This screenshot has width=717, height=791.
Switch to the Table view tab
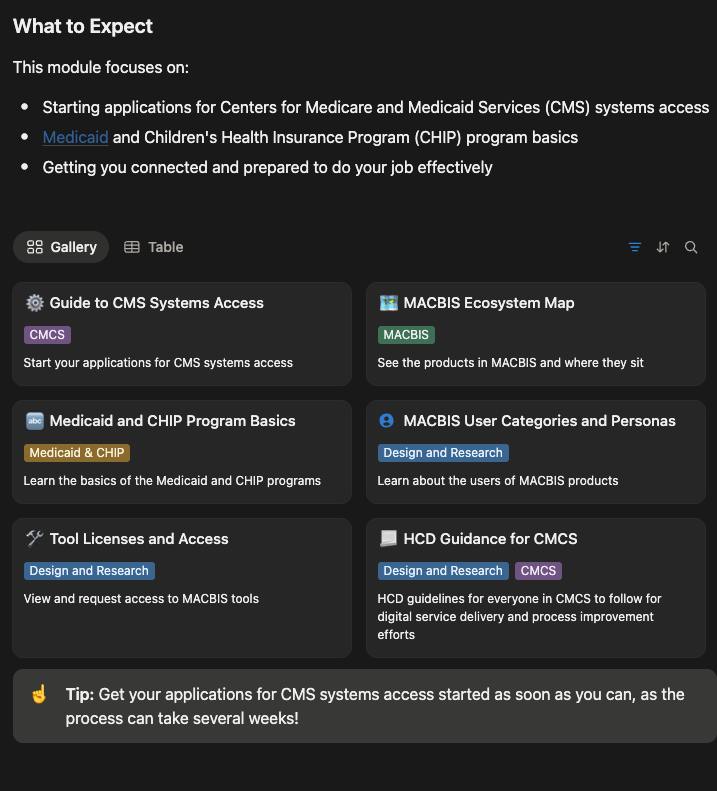pyautogui.click(x=154, y=247)
